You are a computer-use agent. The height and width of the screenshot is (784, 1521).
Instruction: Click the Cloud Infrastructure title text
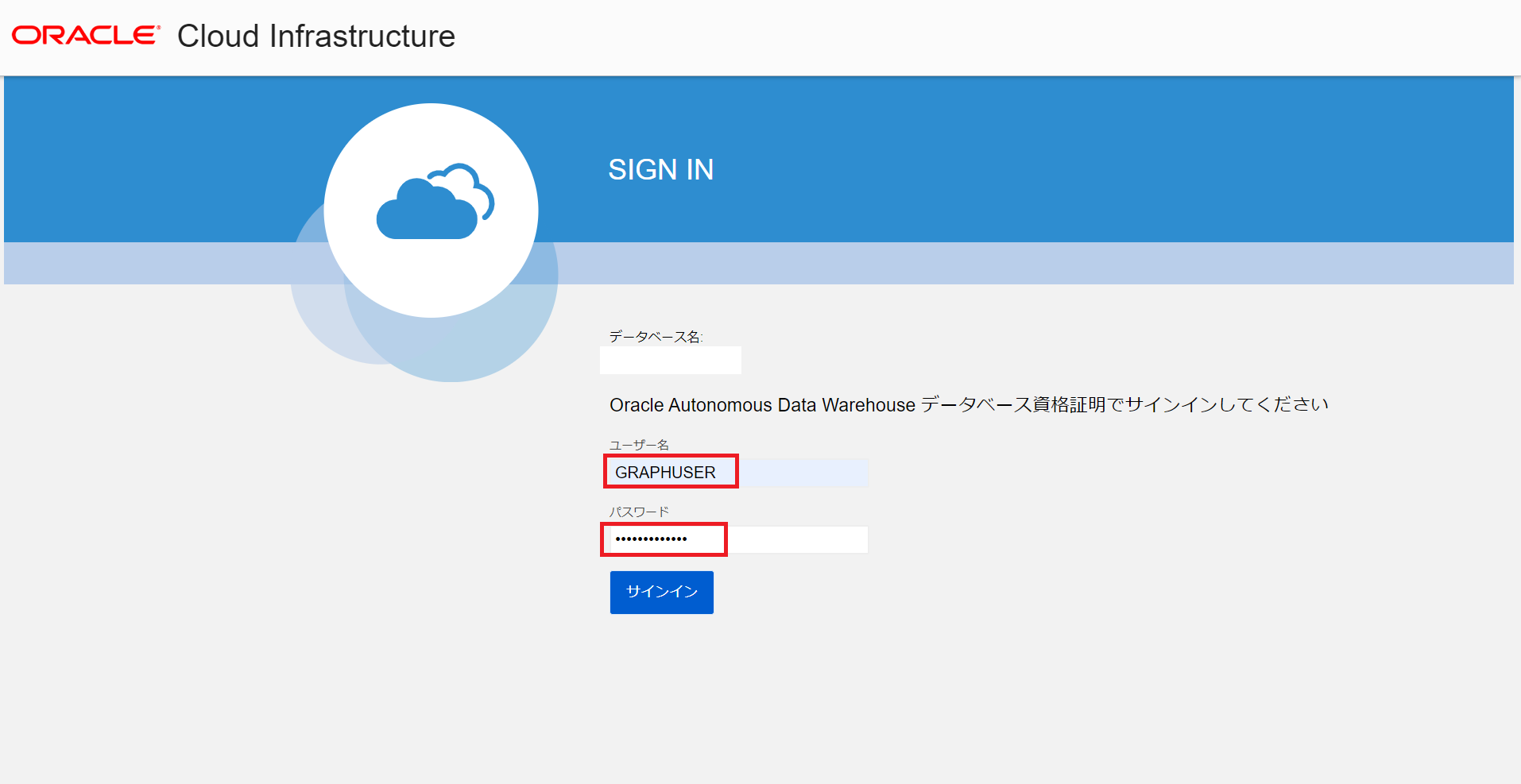tap(315, 37)
